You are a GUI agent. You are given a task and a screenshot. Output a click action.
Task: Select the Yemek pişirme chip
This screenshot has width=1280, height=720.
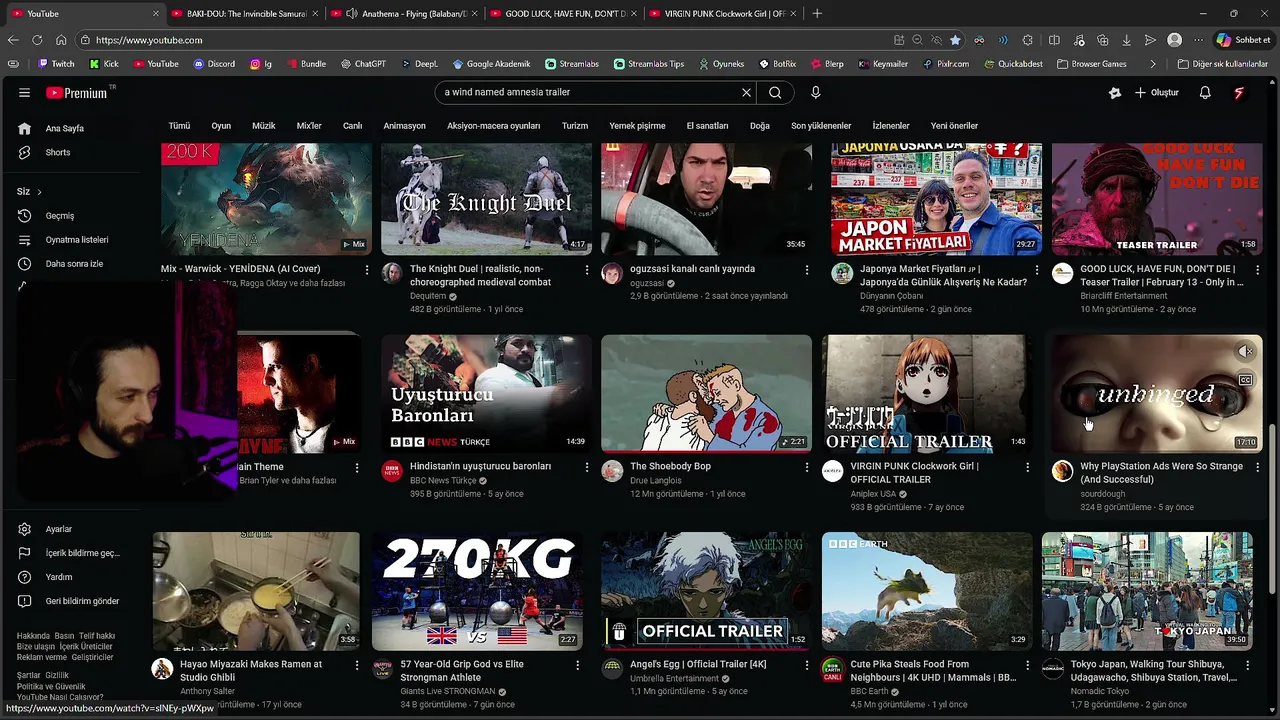637,126
